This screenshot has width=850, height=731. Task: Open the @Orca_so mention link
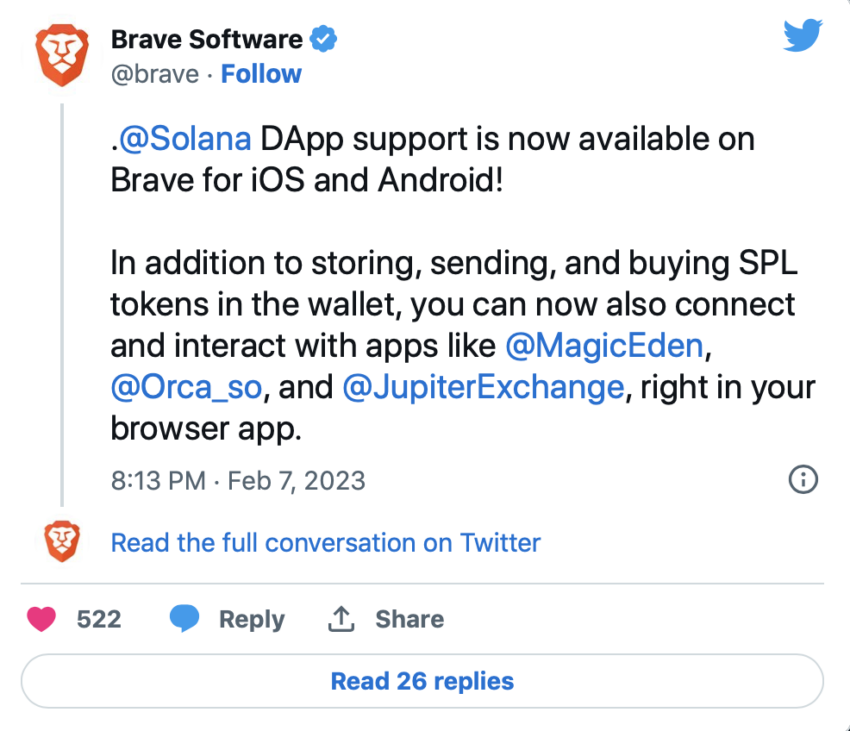coord(186,387)
